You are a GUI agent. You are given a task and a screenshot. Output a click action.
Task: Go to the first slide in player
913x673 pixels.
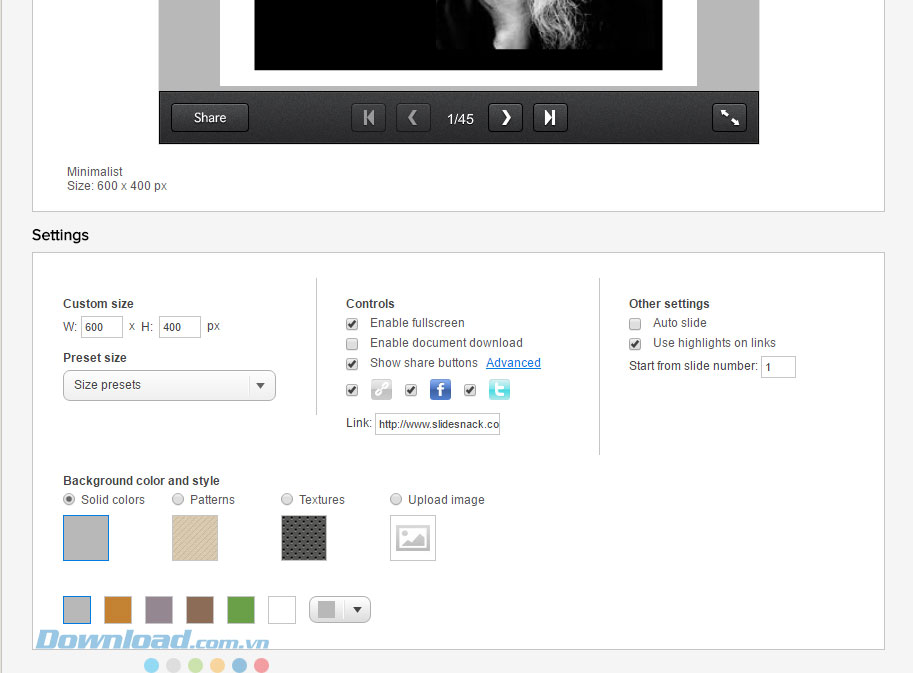coord(368,118)
